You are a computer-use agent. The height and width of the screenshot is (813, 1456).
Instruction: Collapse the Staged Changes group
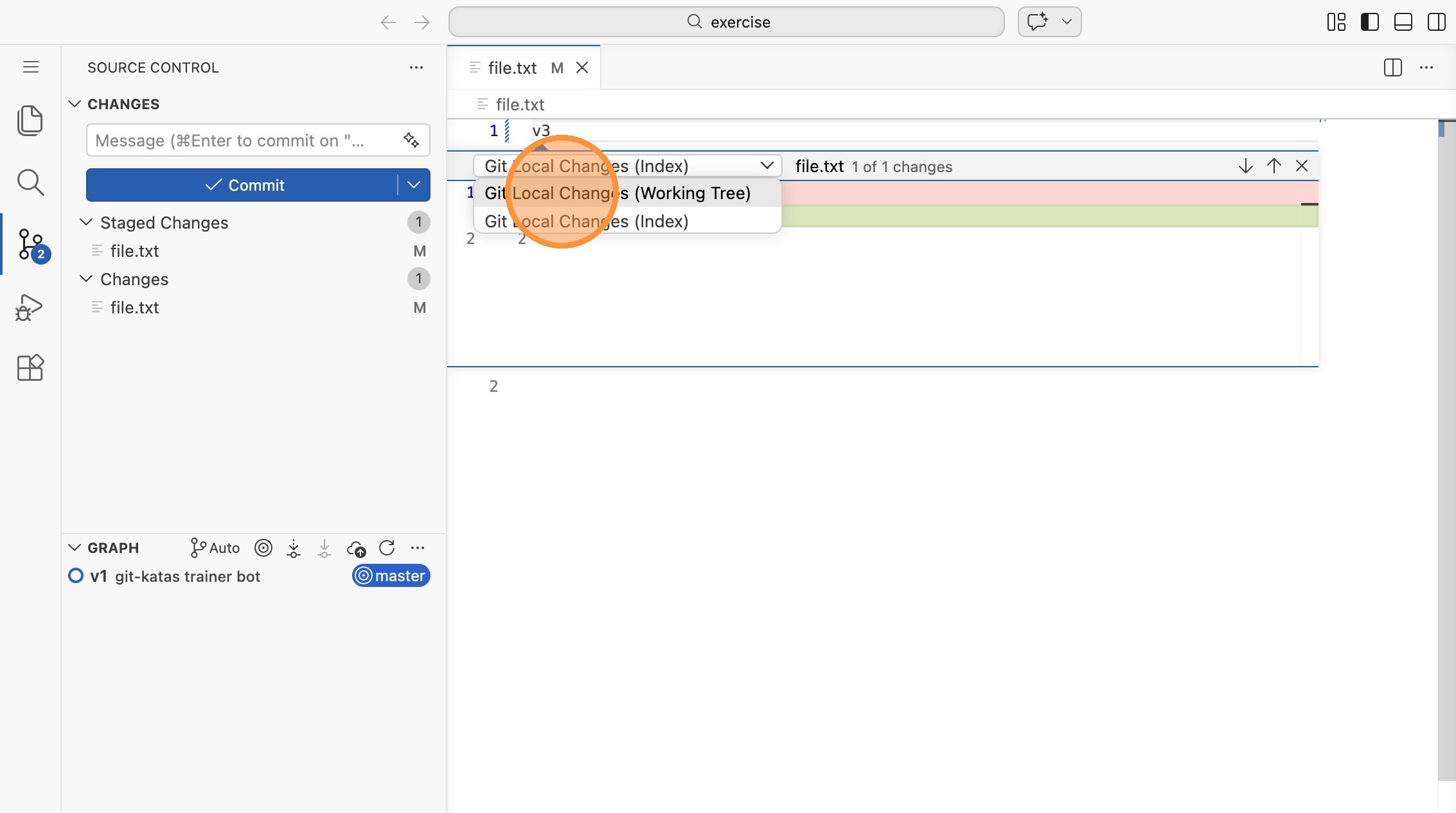pos(86,222)
